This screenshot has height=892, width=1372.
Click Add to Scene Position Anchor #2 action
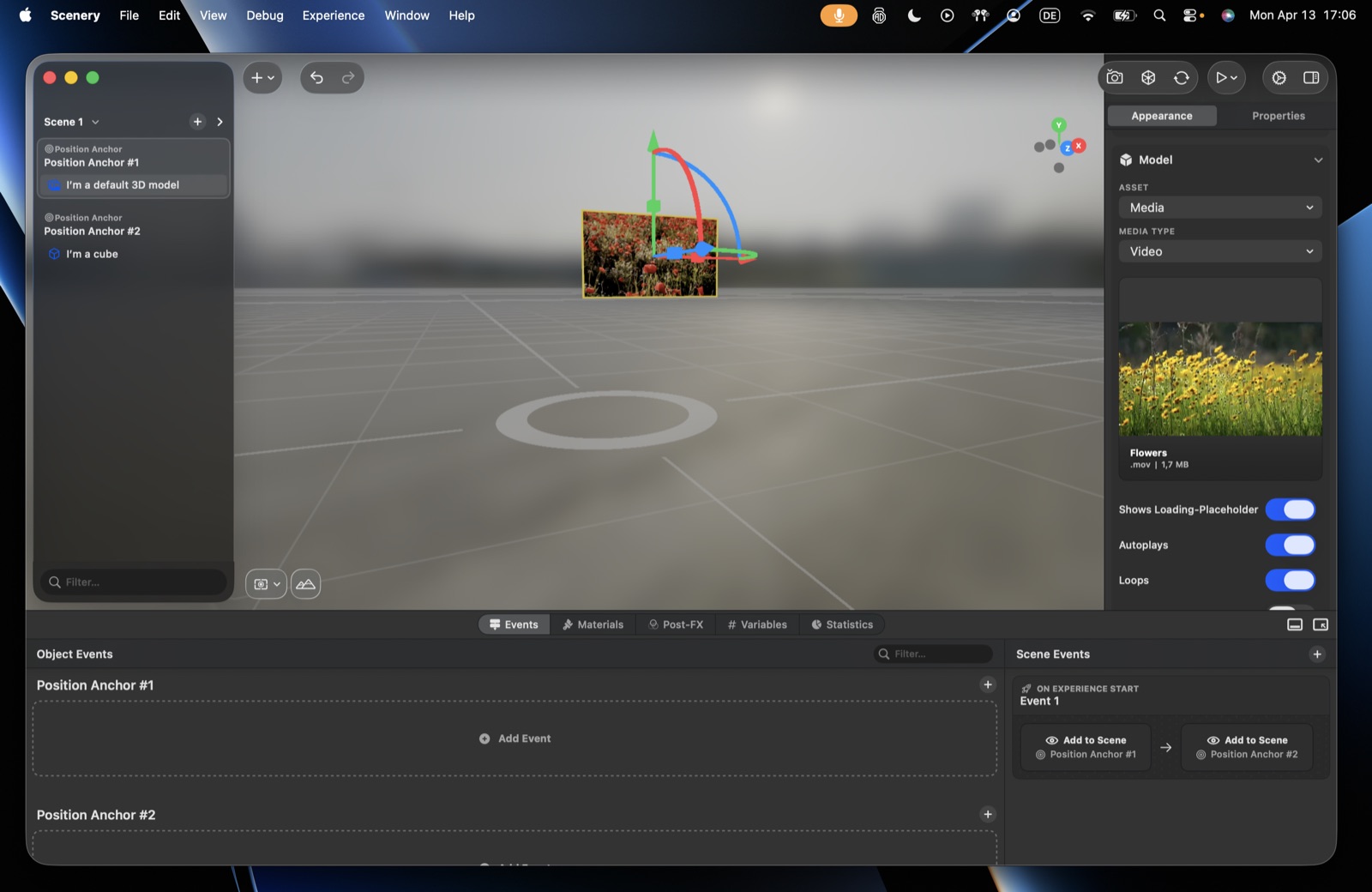1247,747
